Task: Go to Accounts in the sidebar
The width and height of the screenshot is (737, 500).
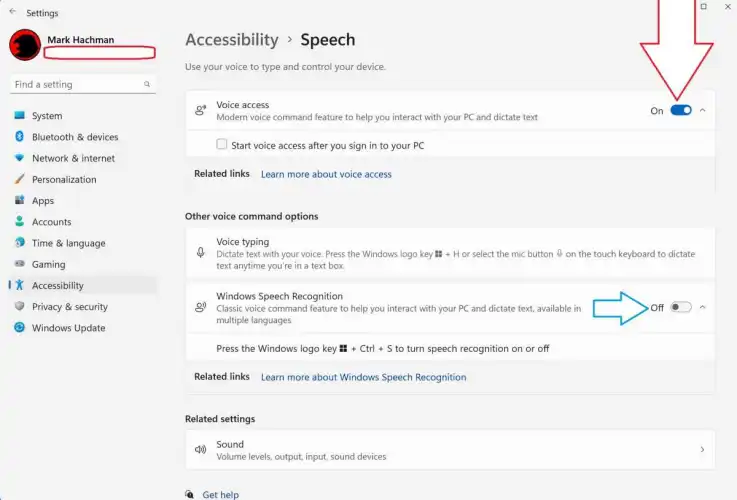Action: pos(51,222)
